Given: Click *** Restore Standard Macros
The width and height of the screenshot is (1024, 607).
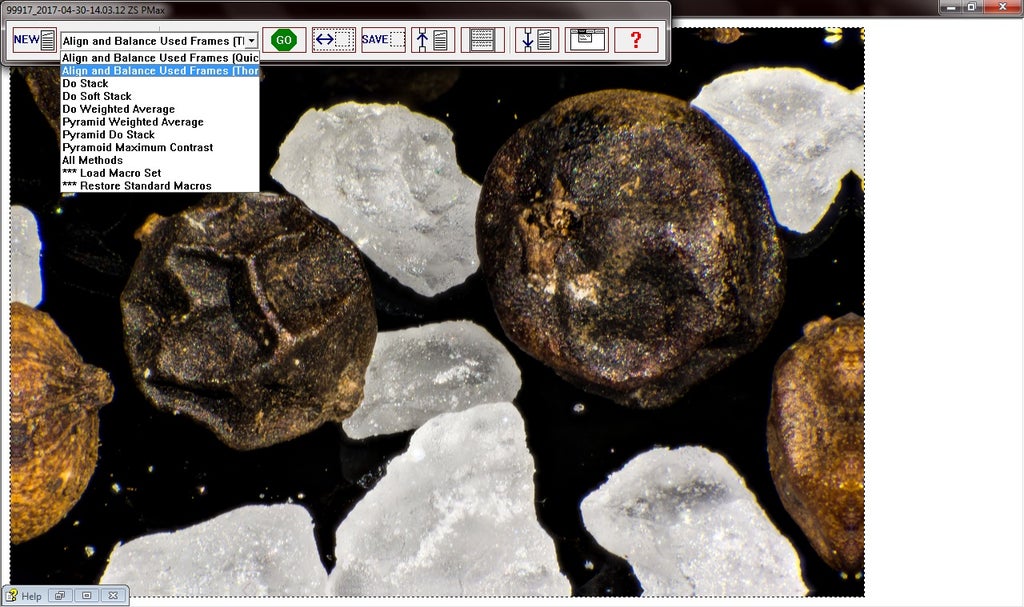Looking at the screenshot, I should tap(136, 186).
